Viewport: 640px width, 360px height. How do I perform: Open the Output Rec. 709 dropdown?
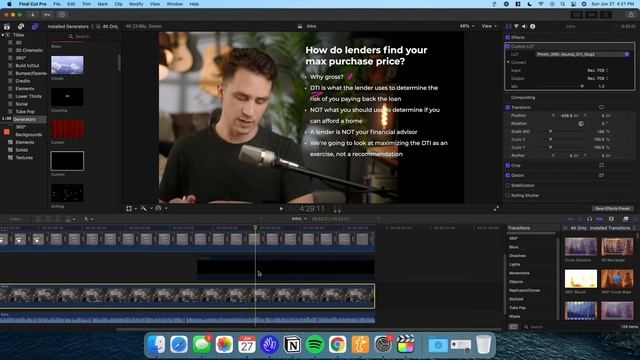[598, 78]
